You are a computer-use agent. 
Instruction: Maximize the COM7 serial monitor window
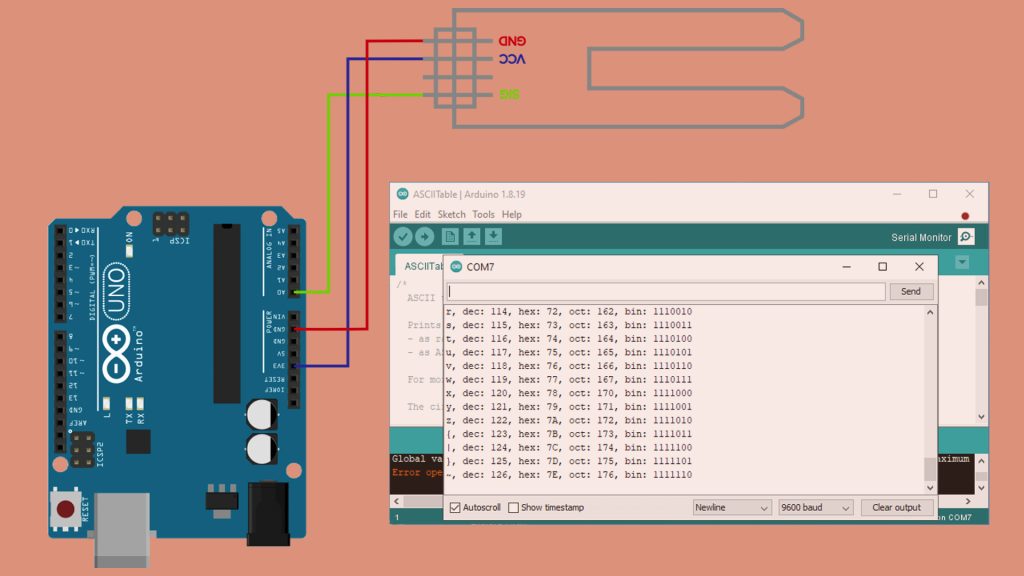882,266
